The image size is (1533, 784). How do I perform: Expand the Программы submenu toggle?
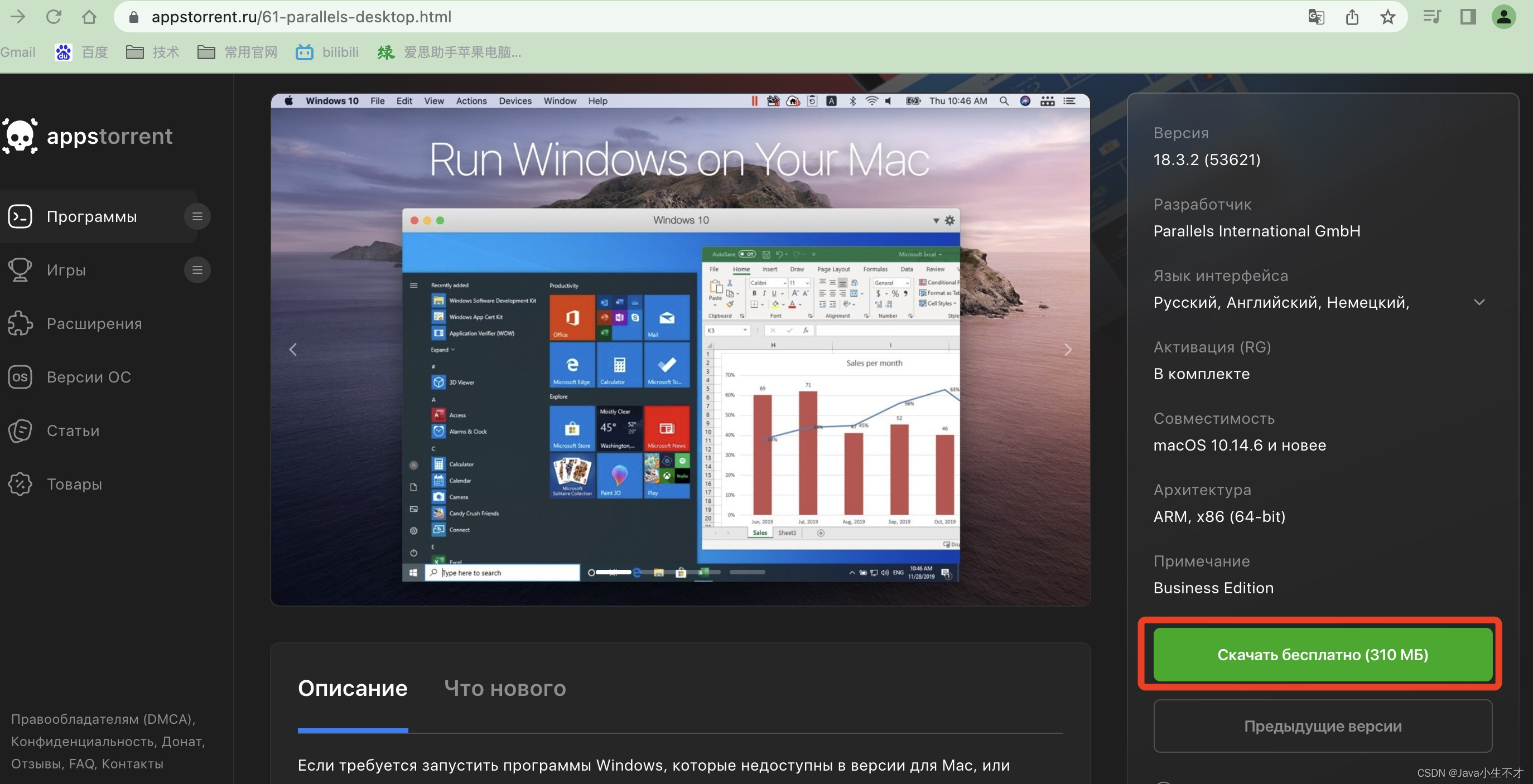pos(197,216)
